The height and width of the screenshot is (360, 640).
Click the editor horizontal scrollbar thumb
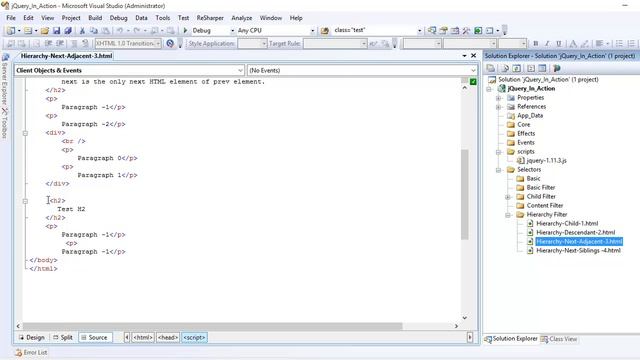212,326
